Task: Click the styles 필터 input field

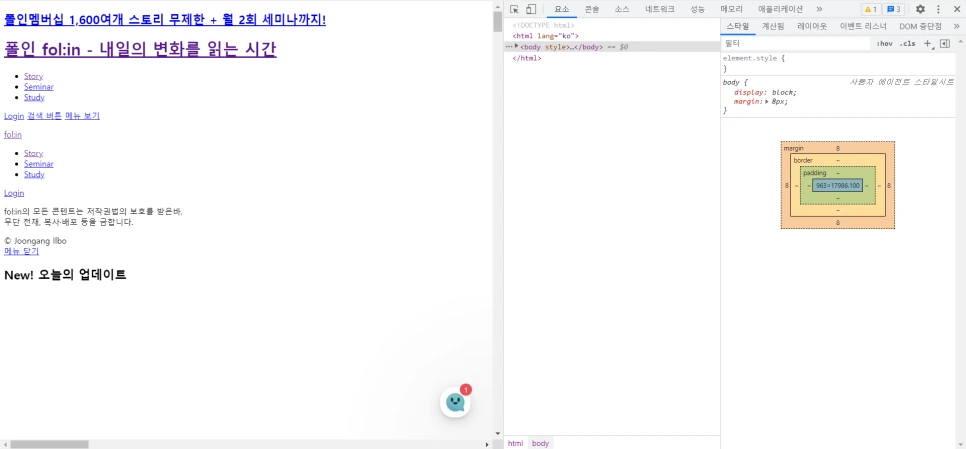Action: point(796,44)
